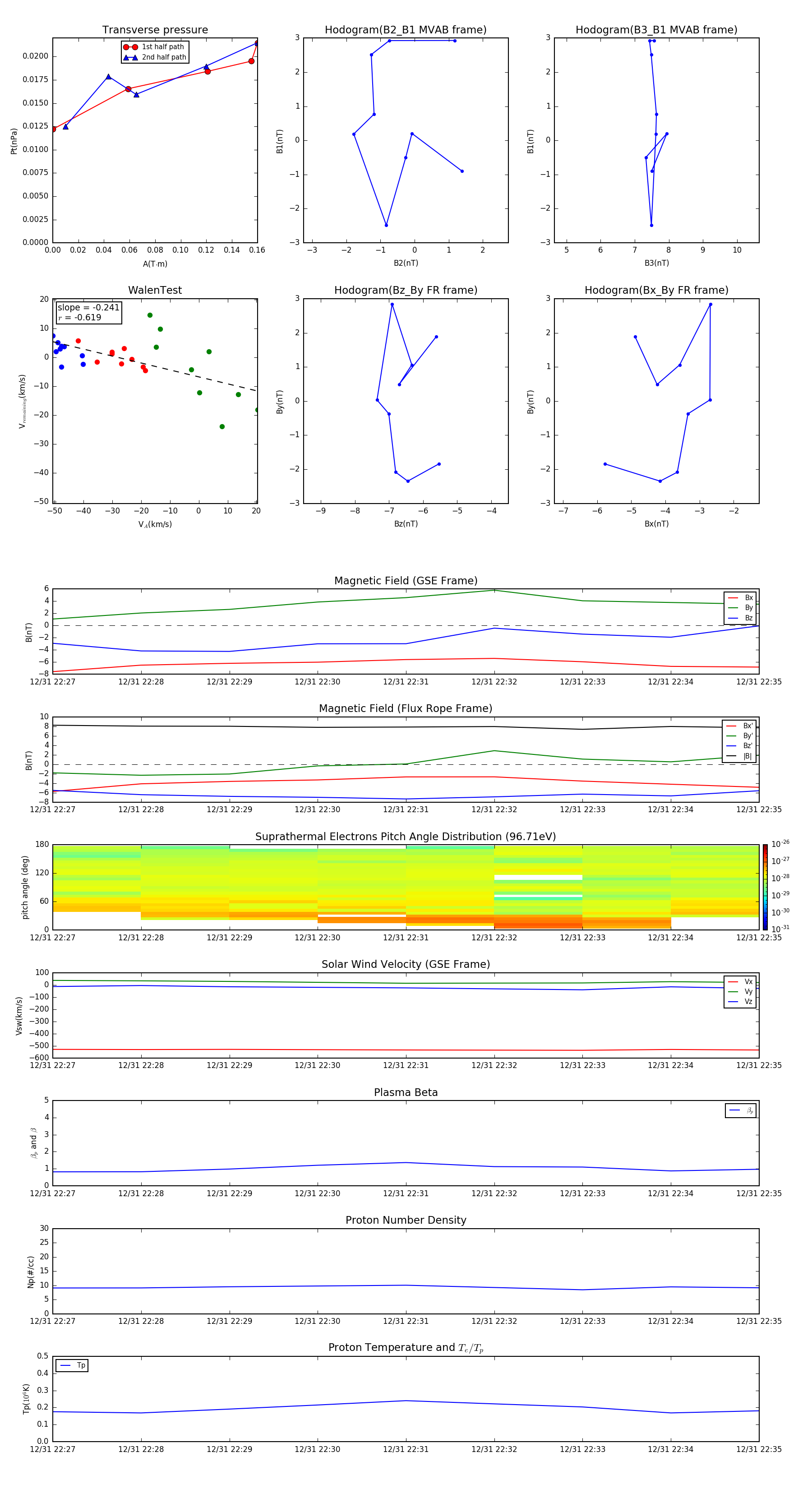Click the 10^-26 colorbar tick label
The image size is (812, 1489).
point(780,844)
